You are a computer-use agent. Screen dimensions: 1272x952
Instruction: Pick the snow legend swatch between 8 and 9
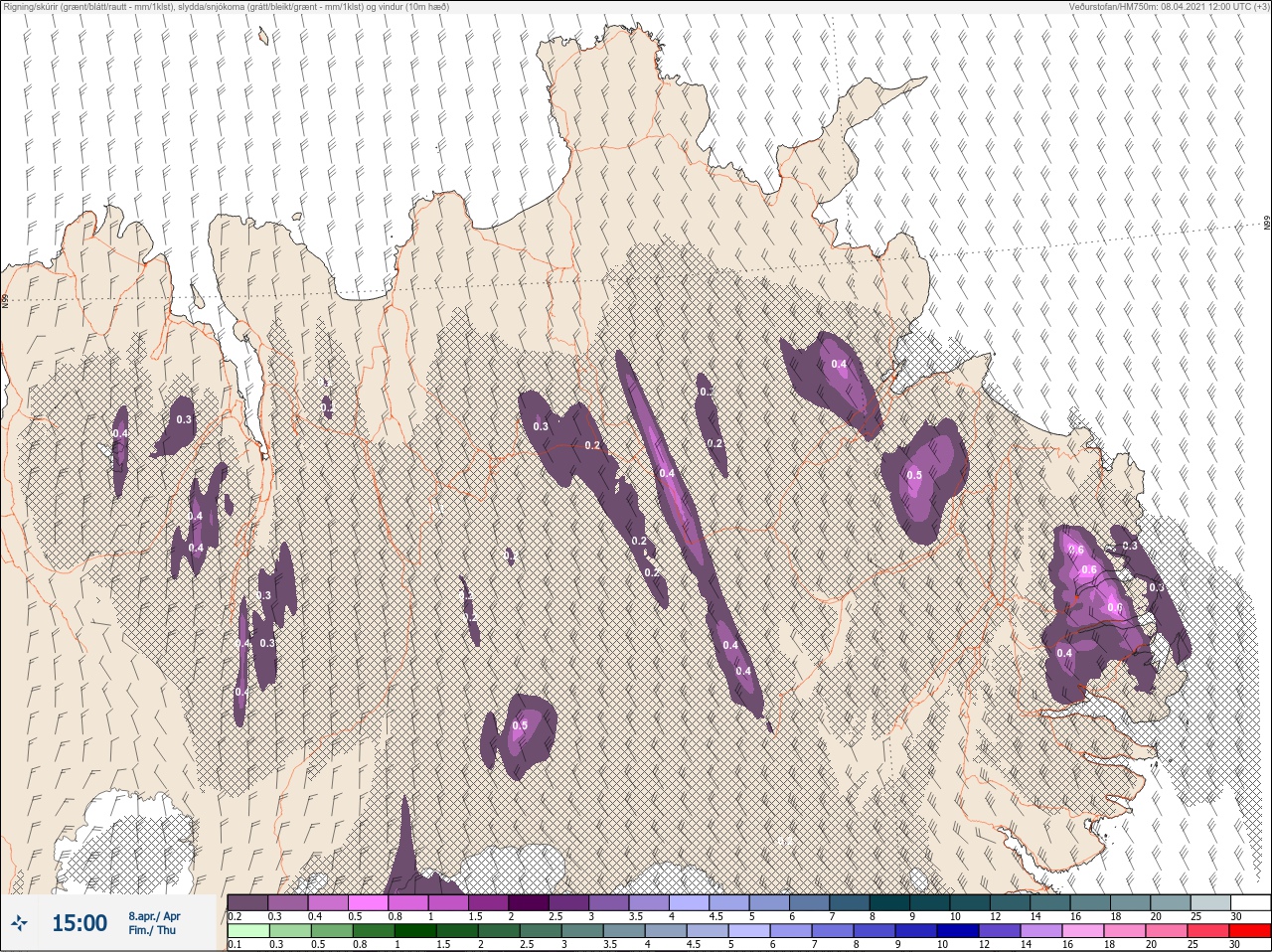click(x=889, y=902)
